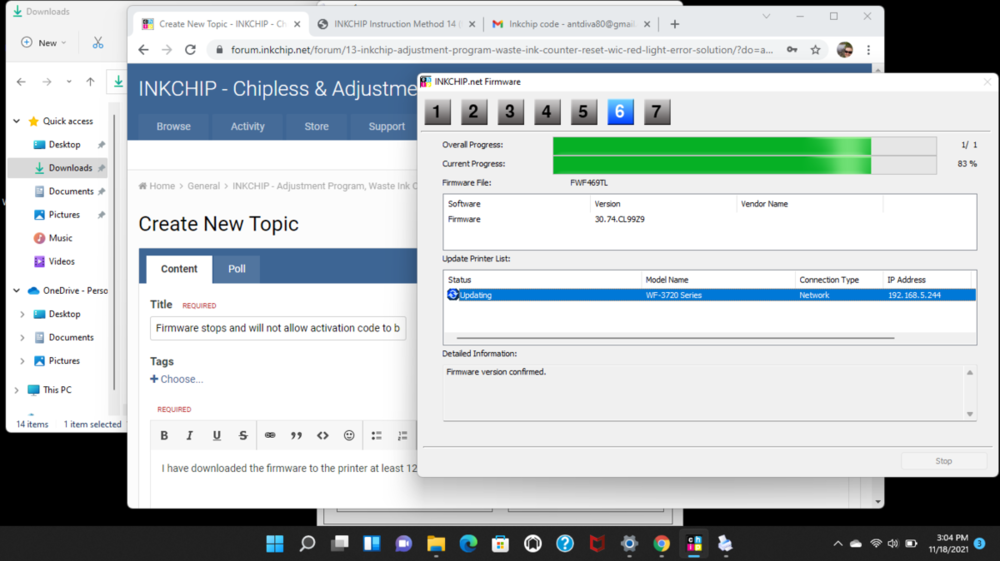1000x561 pixels.
Task: Insert a quote block with quote icon
Action: coord(296,436)
